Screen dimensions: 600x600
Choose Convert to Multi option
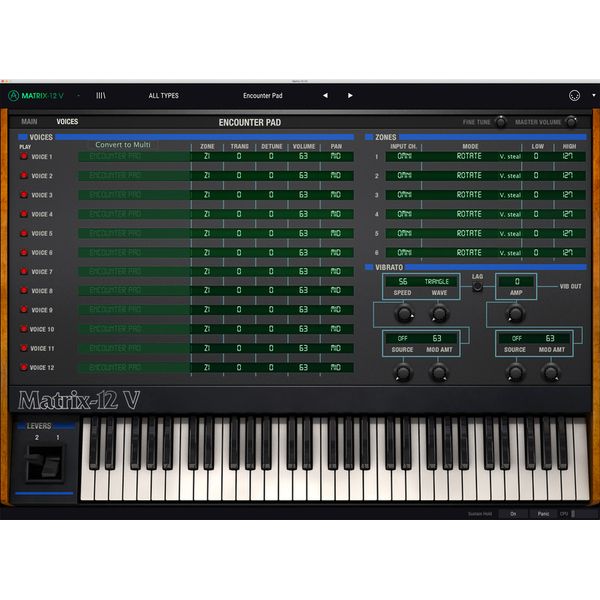coord(123,145)
